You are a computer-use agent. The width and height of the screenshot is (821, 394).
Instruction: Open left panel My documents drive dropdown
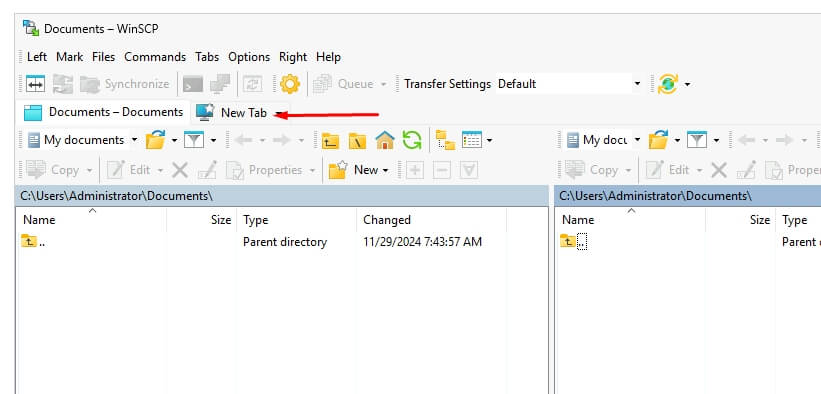[x=83, y=140]
